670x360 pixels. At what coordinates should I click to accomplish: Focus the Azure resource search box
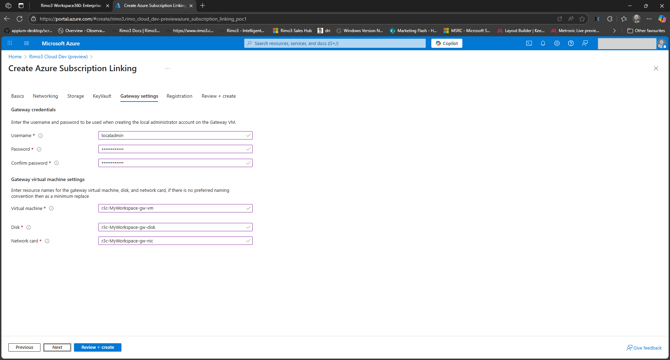pos(335,43)
